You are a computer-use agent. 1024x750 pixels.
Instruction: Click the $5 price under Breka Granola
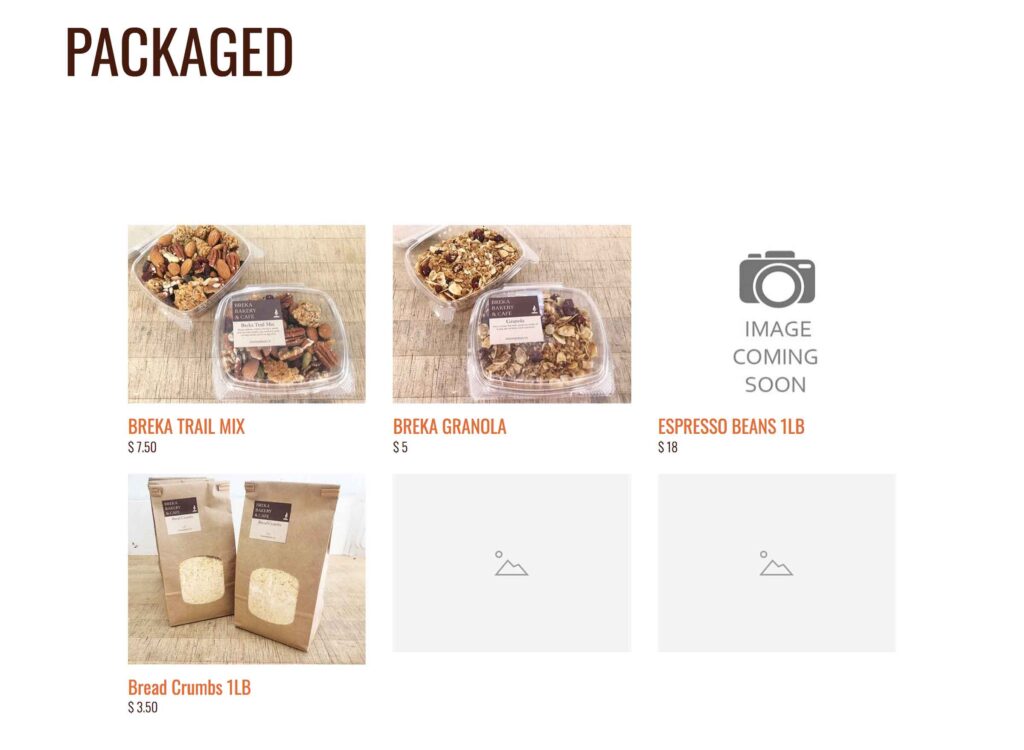[x=400, y=448]
